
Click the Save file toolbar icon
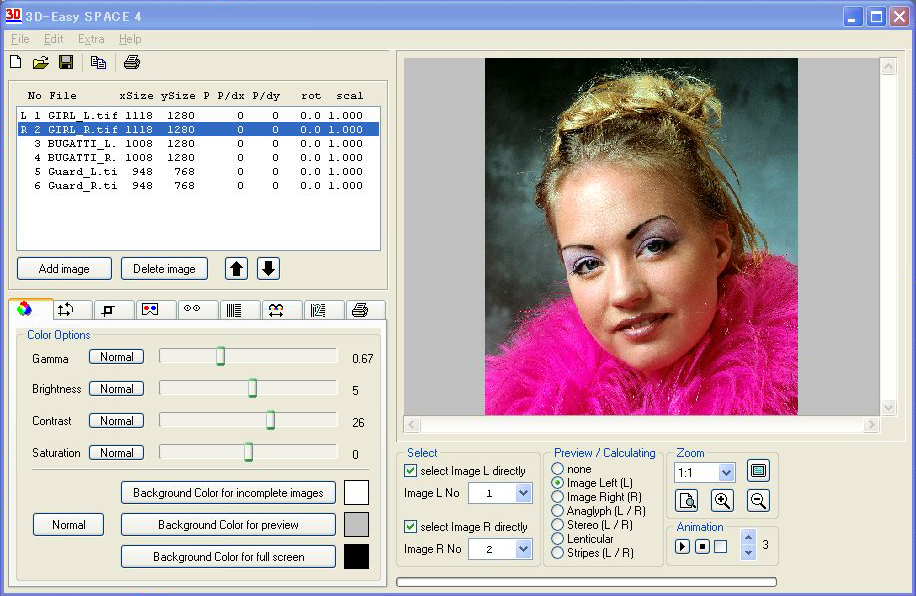coord(66,63)
